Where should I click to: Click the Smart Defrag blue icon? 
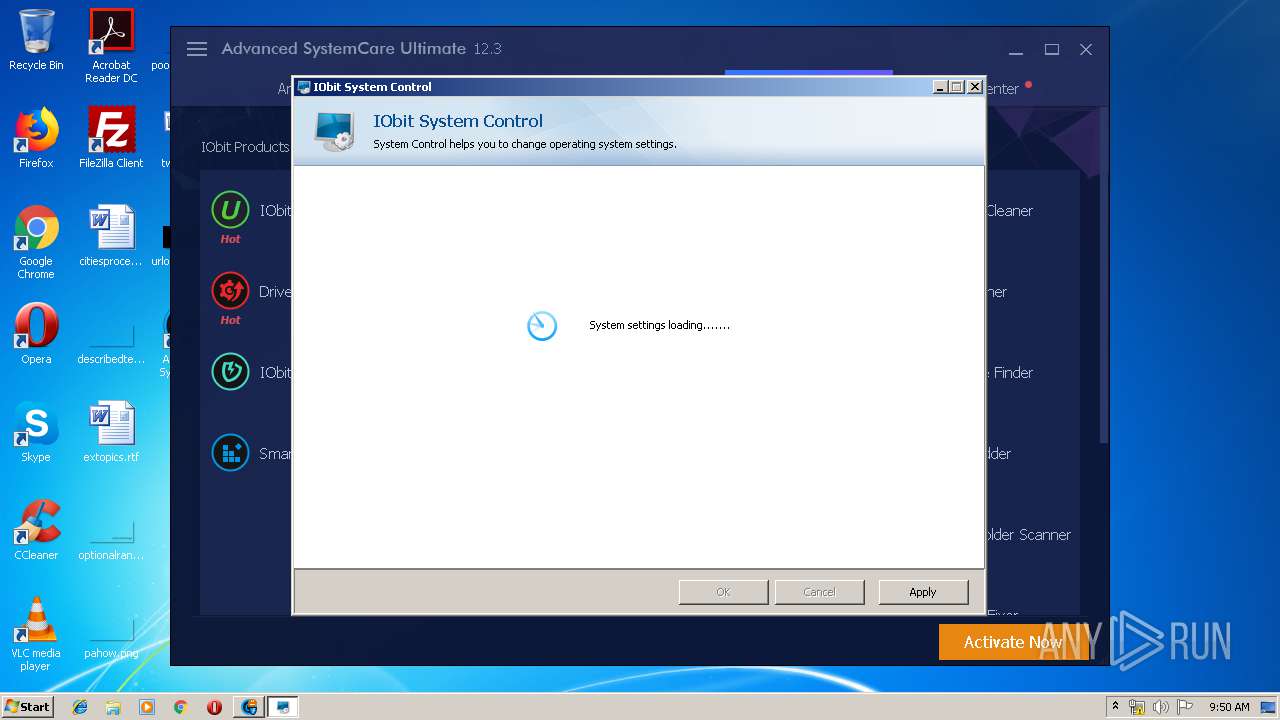pos(230,453)
